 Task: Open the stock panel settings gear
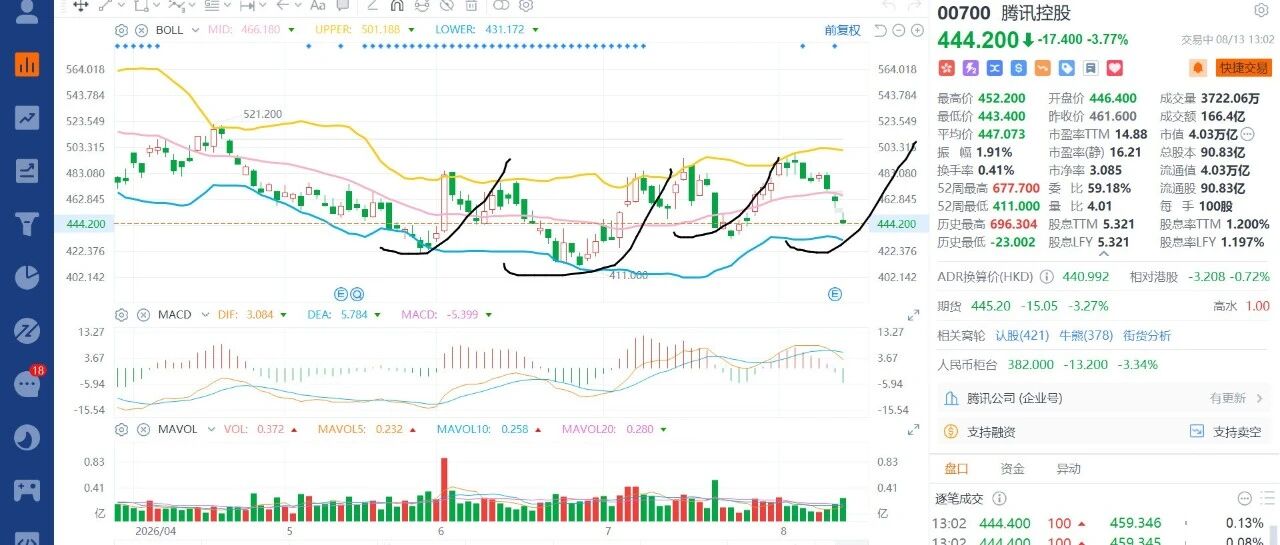(1262, 11)
